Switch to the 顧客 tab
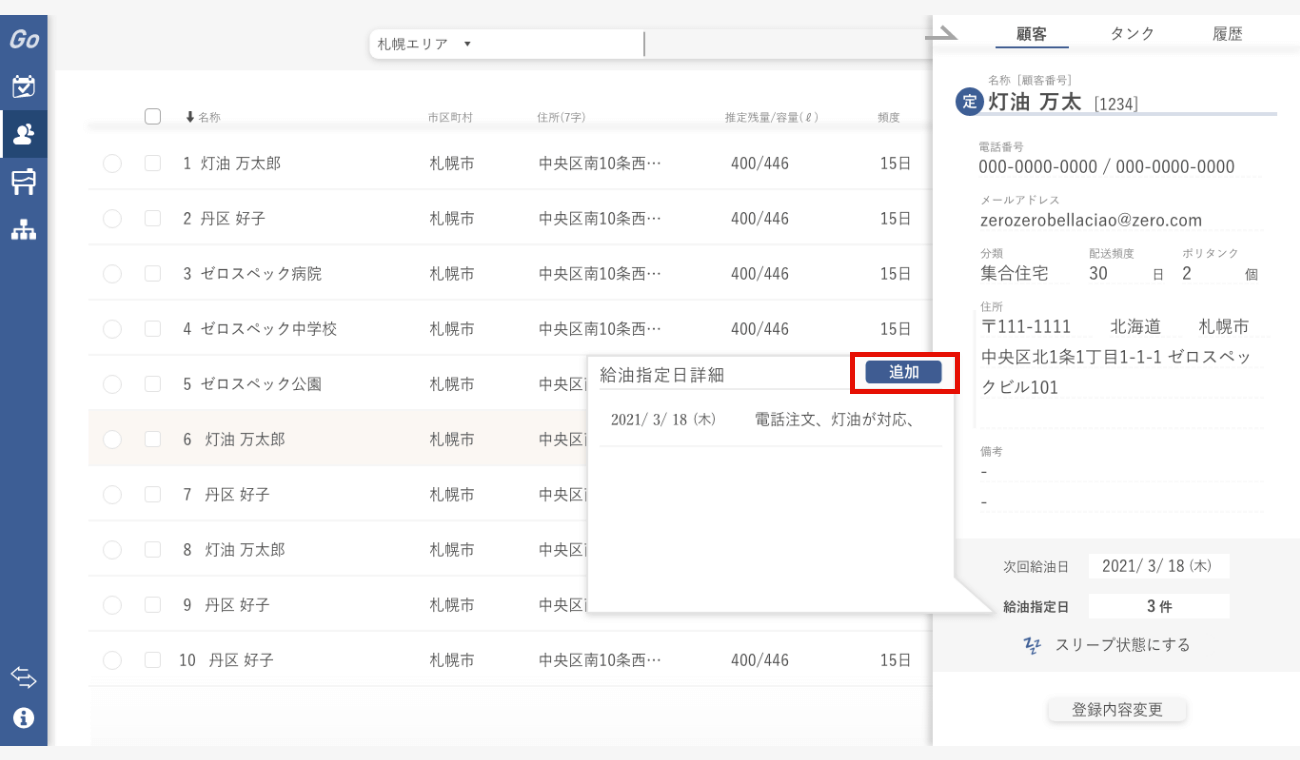 pos(1031,34)
